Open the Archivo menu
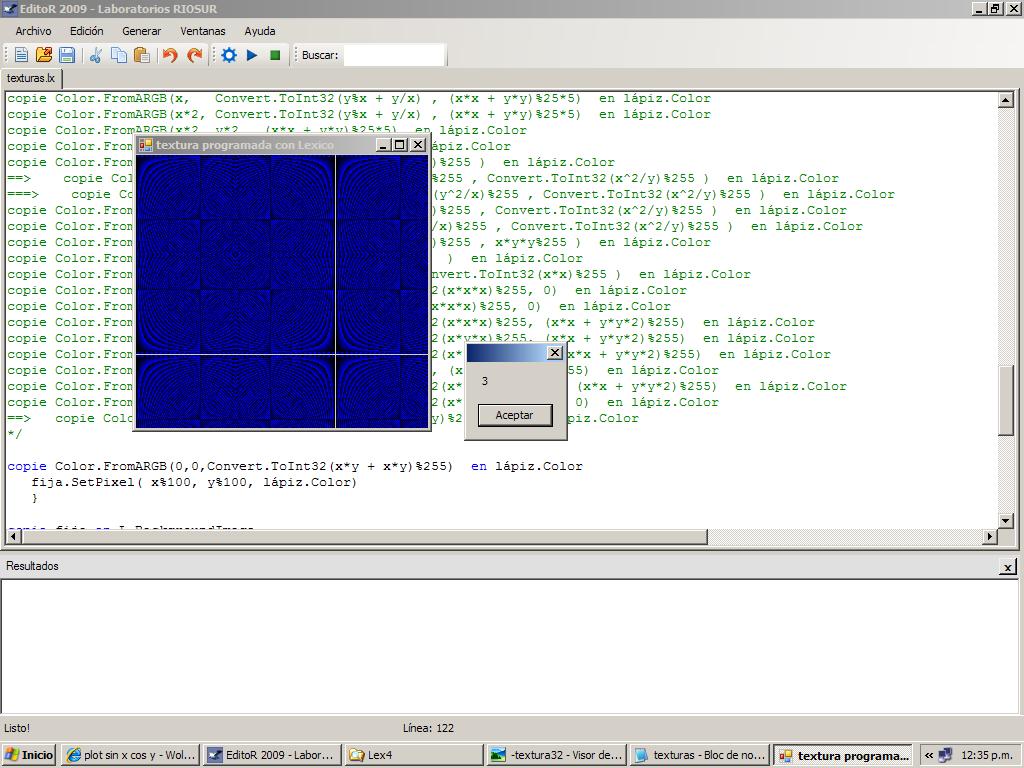Screen dimensions: 1024x768 33,31
